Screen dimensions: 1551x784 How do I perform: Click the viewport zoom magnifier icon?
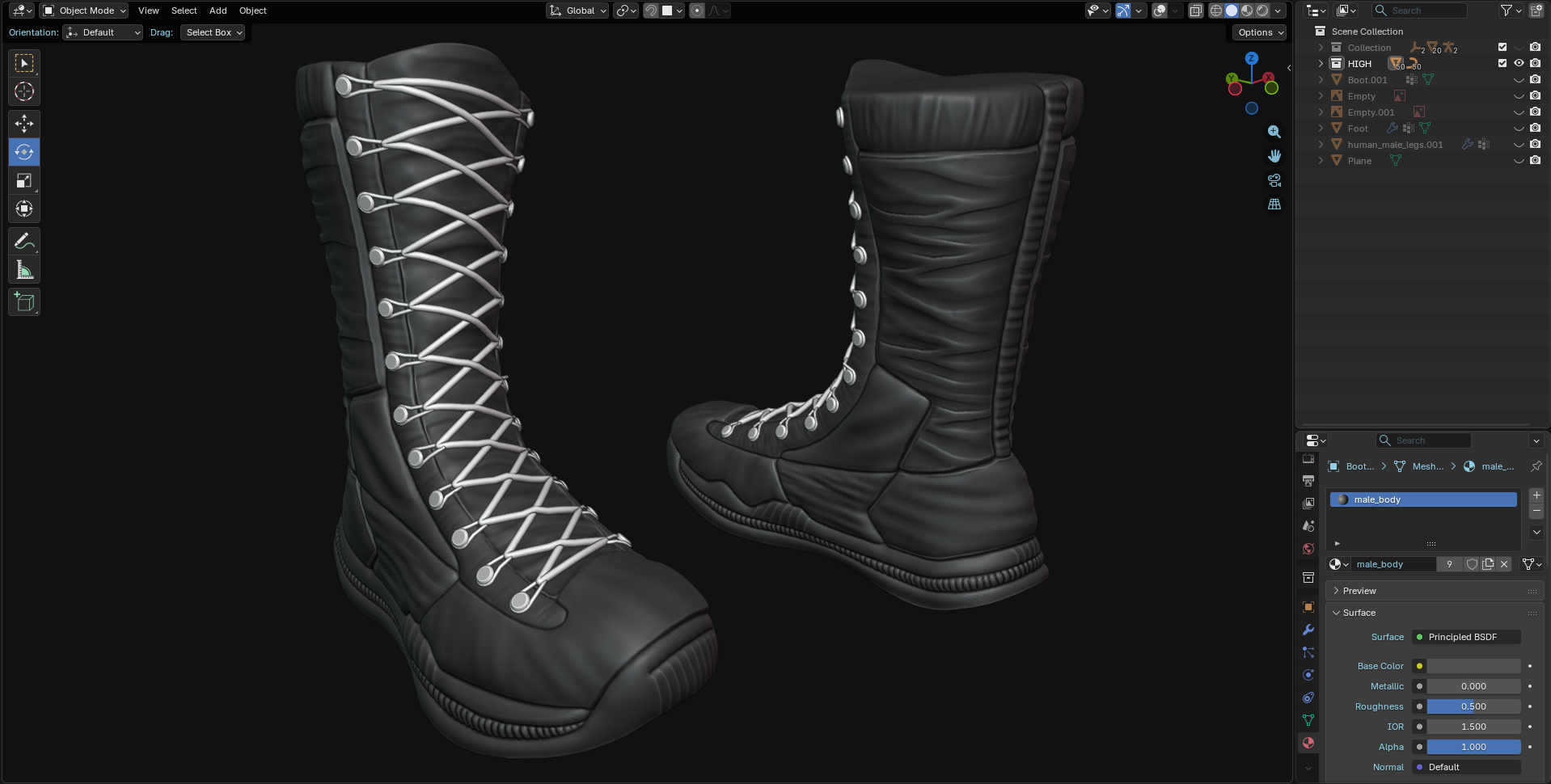click(x=1274, y=132)
